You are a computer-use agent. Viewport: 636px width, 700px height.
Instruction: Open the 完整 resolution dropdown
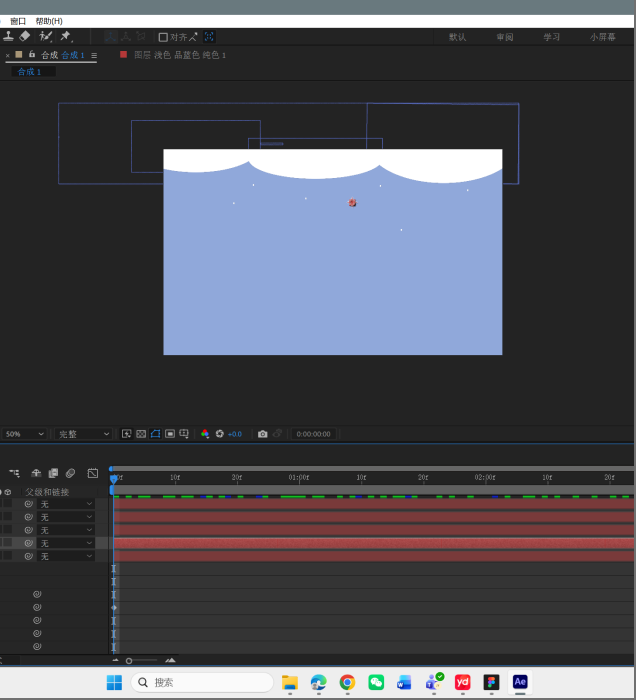[83, 434]
